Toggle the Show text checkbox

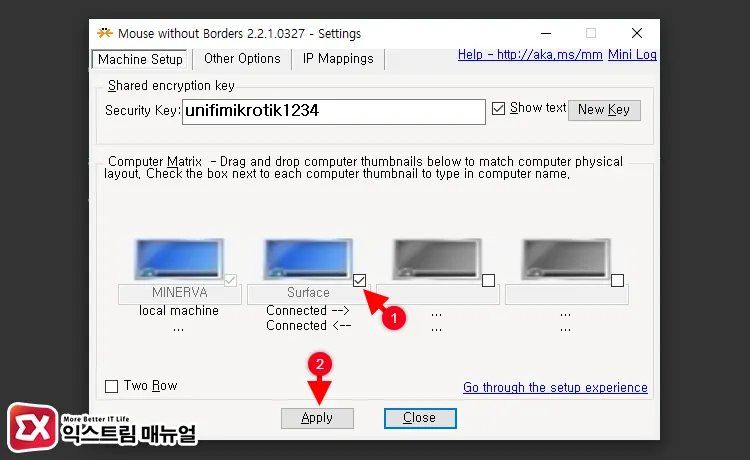pos(499,108)
